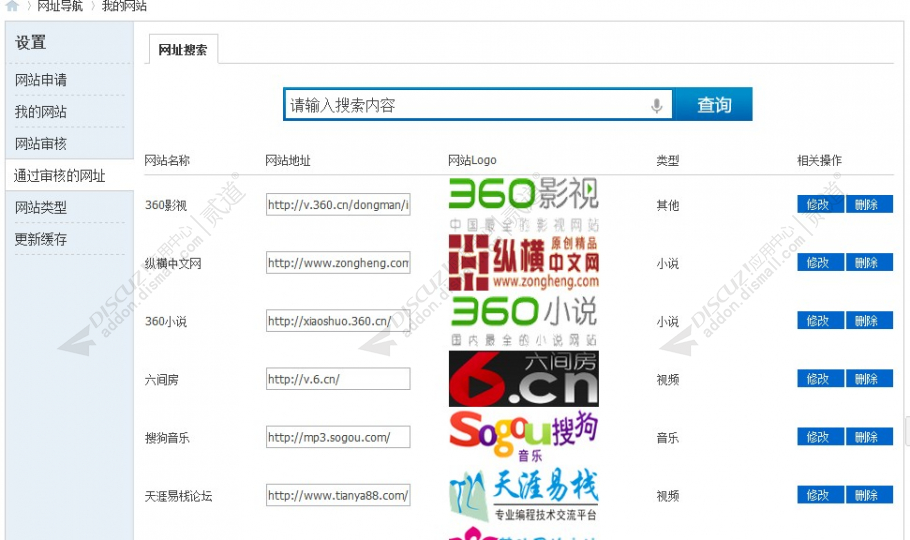Click the 查询 search button
This screenshot has height=540, width=910.
tap(714, 105)
